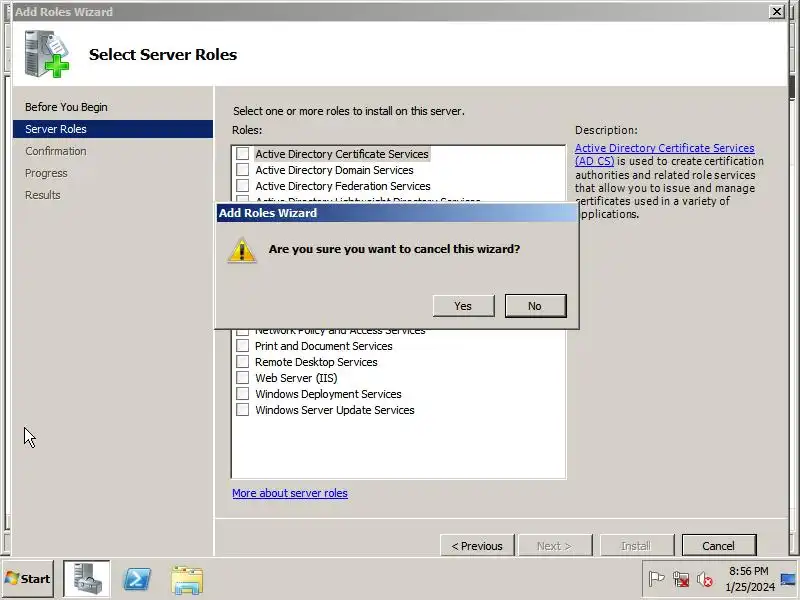This screenshot has width=800, height=600.
Task: Click Windows Deployment Services label
Action: (328, 394)
